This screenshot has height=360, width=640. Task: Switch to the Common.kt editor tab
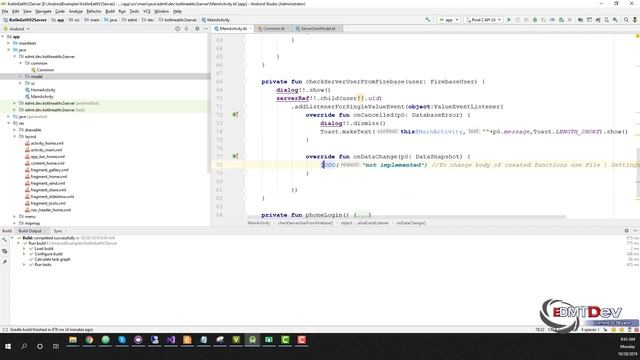(x=273, y=29)
